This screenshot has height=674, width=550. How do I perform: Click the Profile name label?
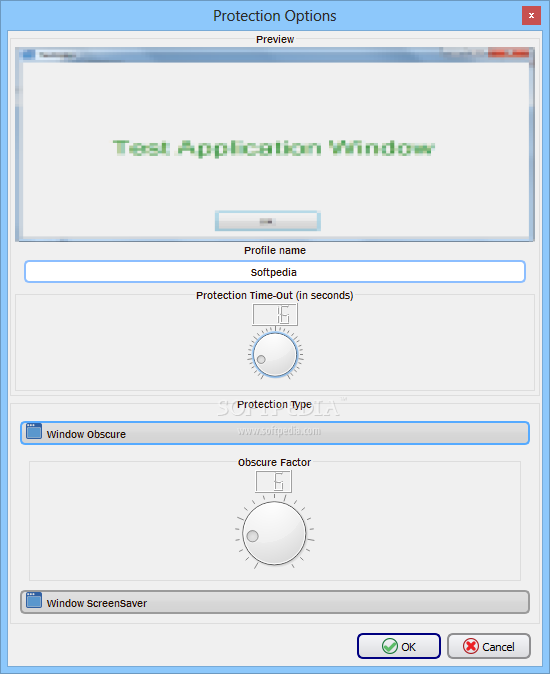[275, 250]
